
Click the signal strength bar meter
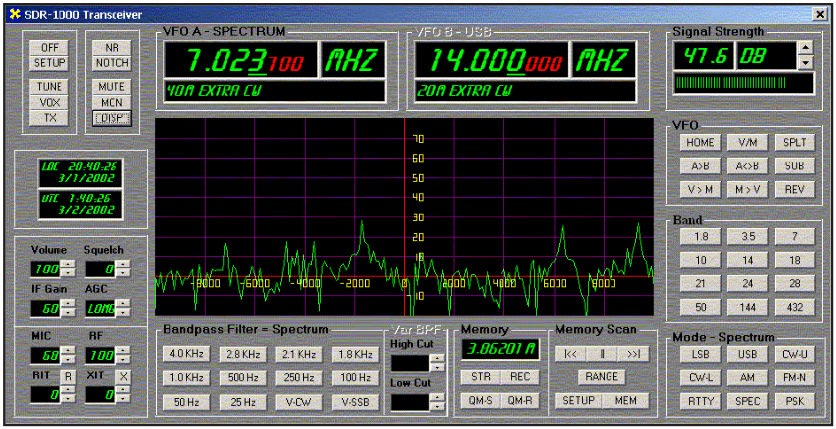pyautogui.click(x=743, y=83)
